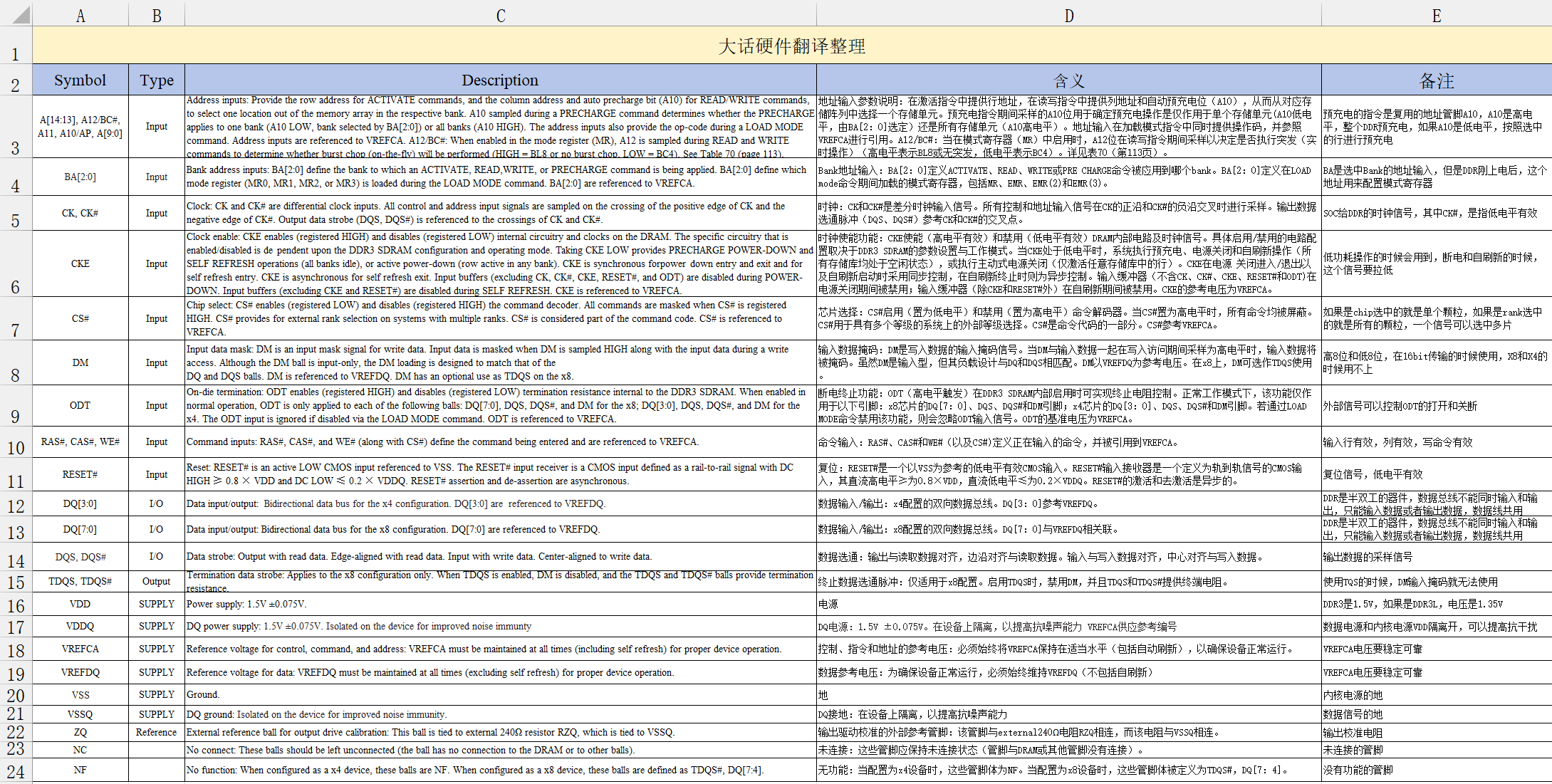Click the 备注 header cell
Screen dimensions: 1552x784
click(1436, 80)
